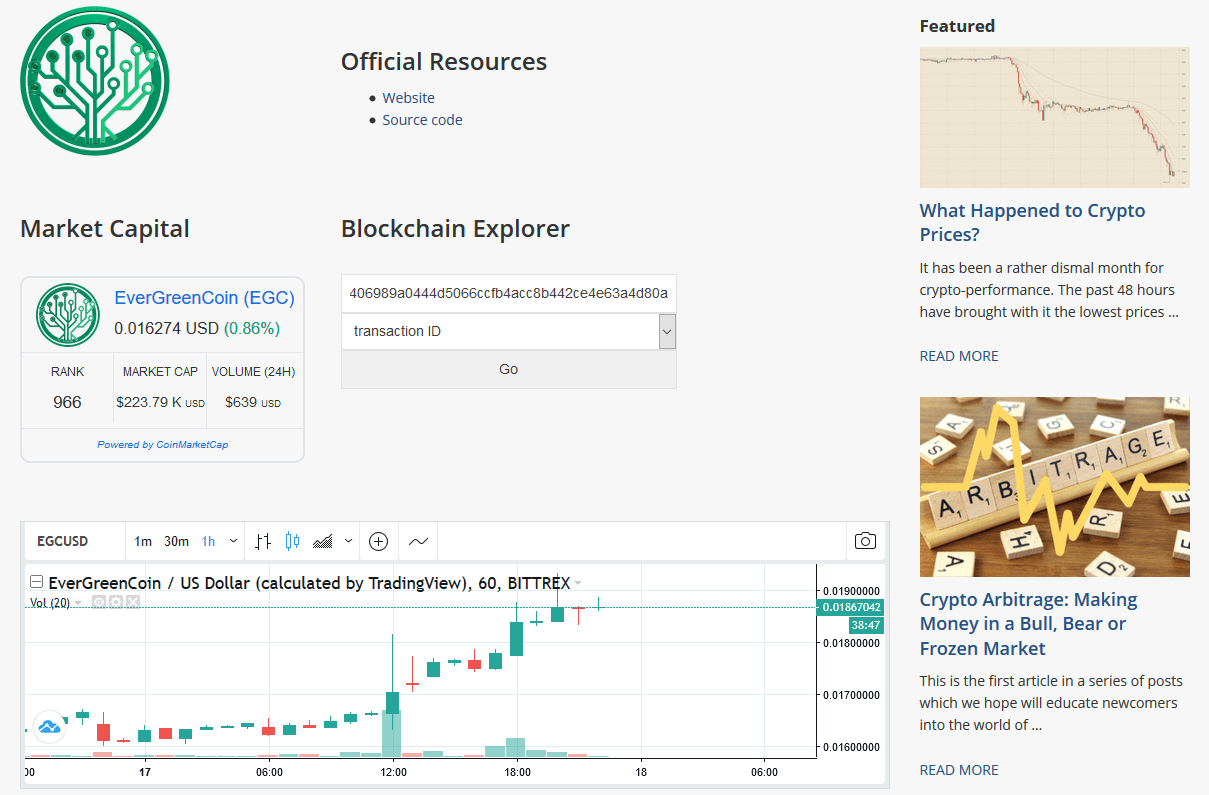Open Vol (20) settings gear icon

coord(118,602)
